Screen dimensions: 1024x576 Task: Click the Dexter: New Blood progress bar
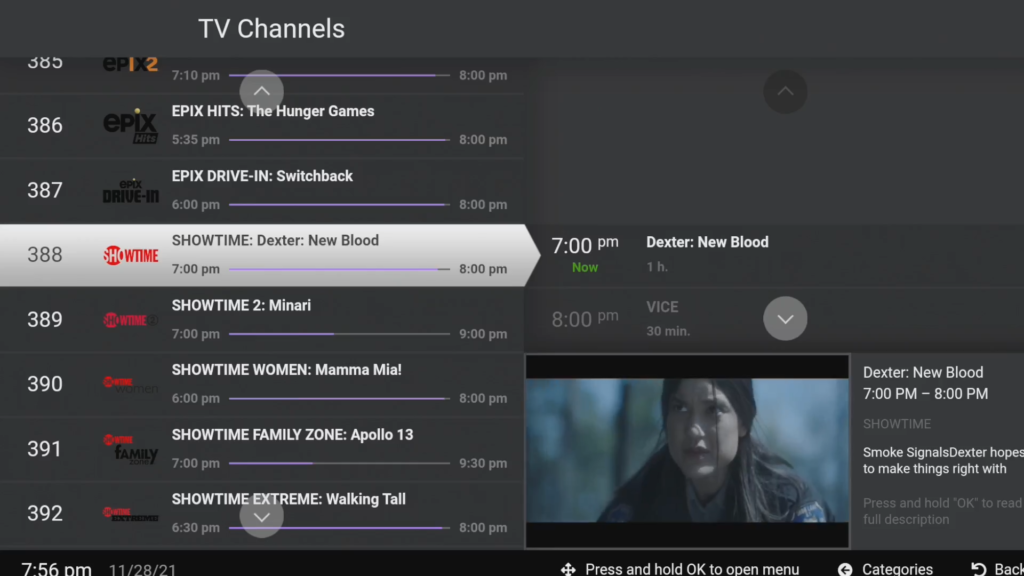point(340,269)
